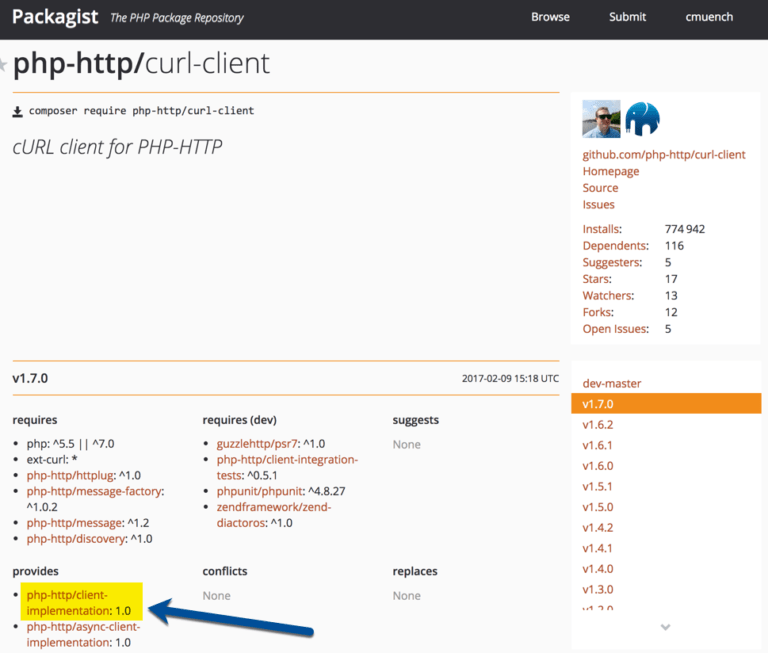
Task: Switch to version v1.5.0
Action: [598, 507]
